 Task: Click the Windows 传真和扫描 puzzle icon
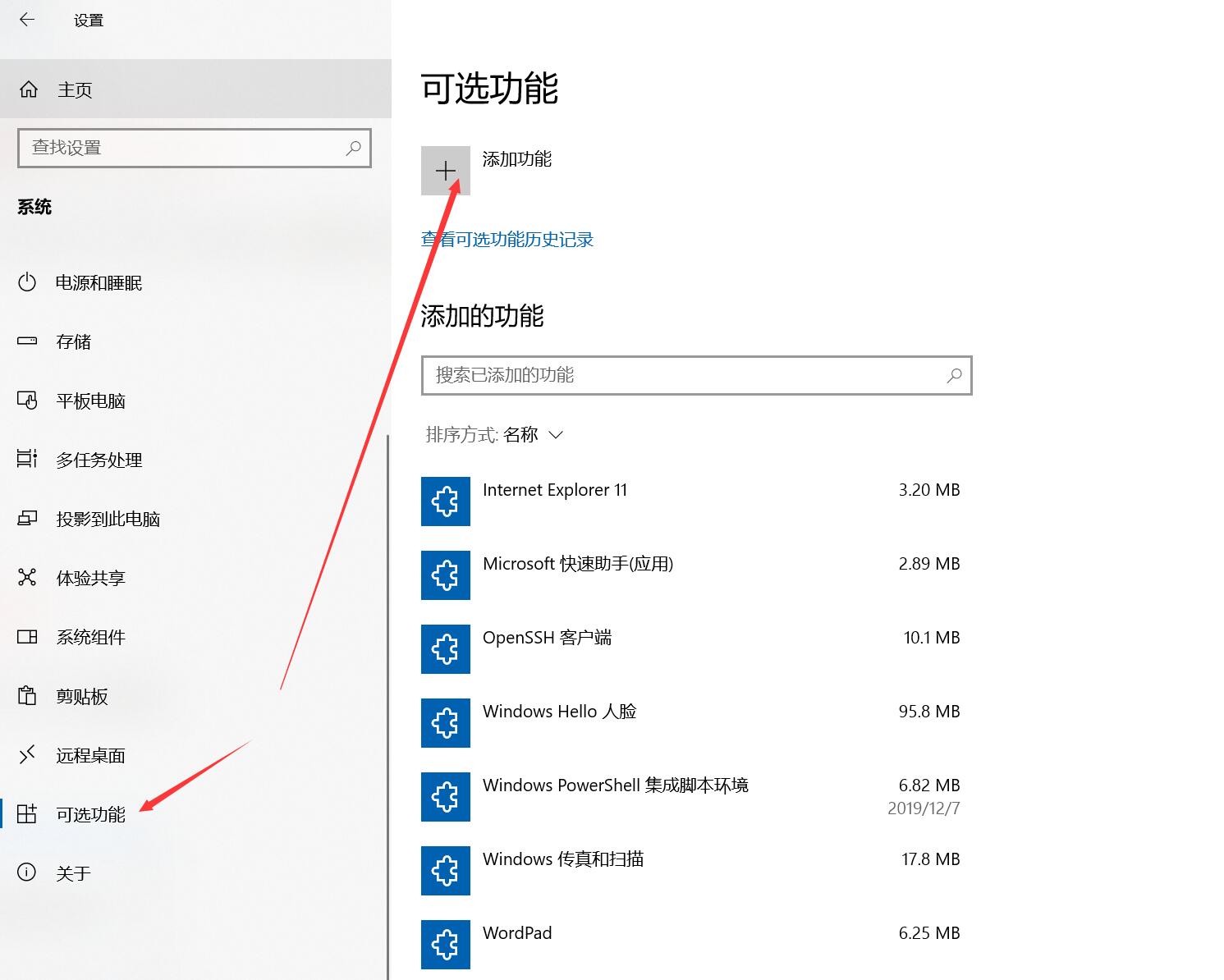[x=446, y=871]
